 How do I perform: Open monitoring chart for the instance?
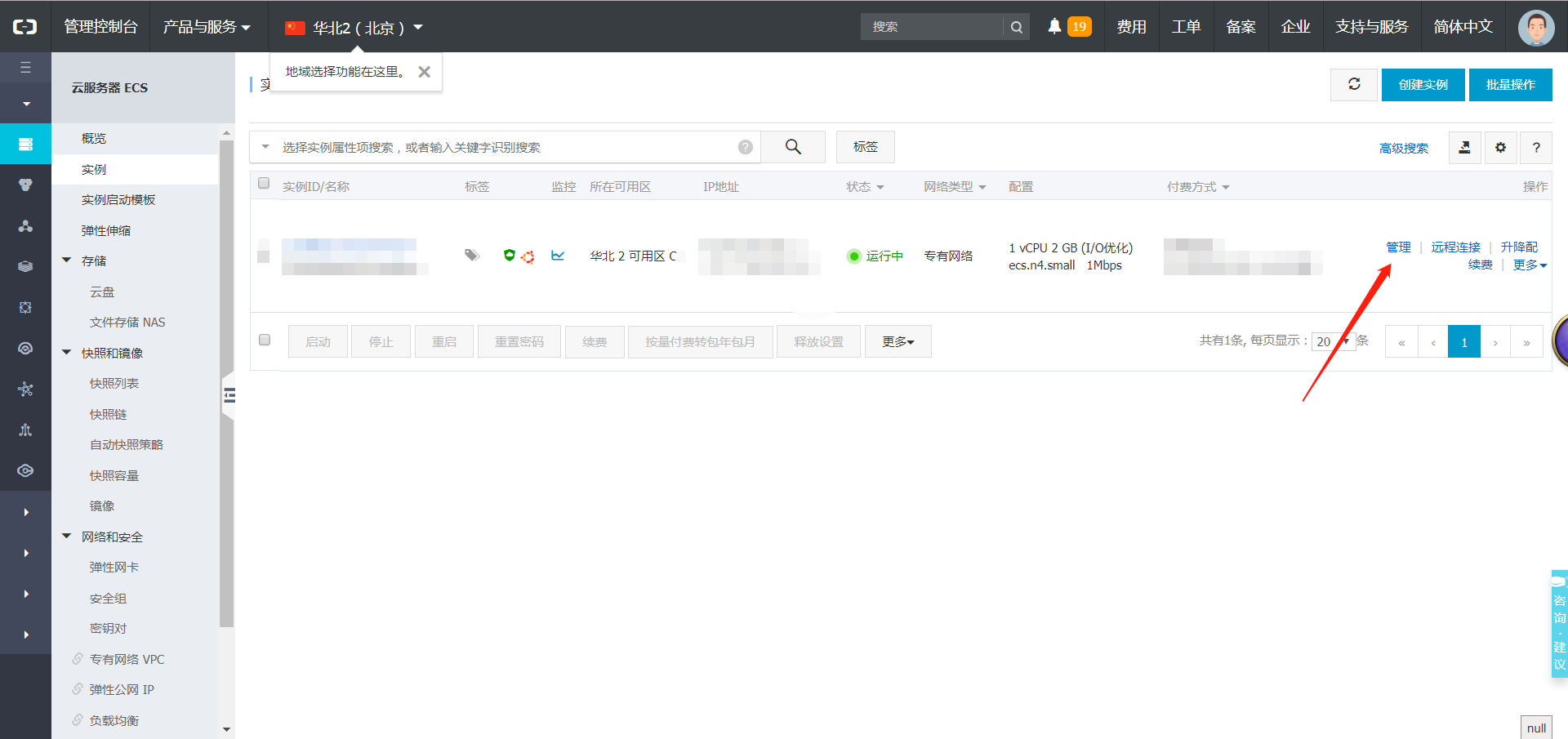pyautogui.click(x=559, y=256)
